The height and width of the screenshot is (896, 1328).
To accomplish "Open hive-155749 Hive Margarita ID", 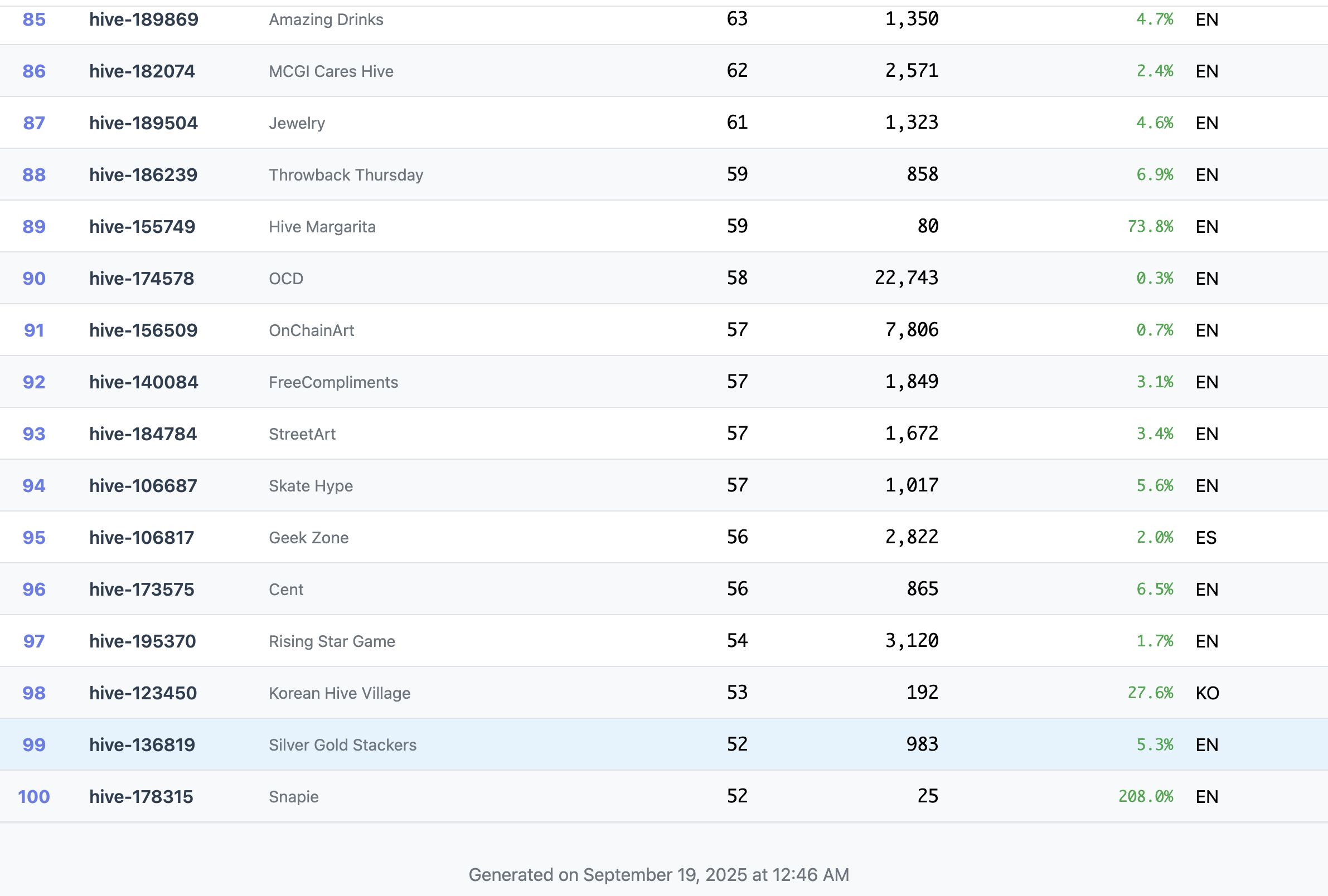I will click(x=142, y=227).
